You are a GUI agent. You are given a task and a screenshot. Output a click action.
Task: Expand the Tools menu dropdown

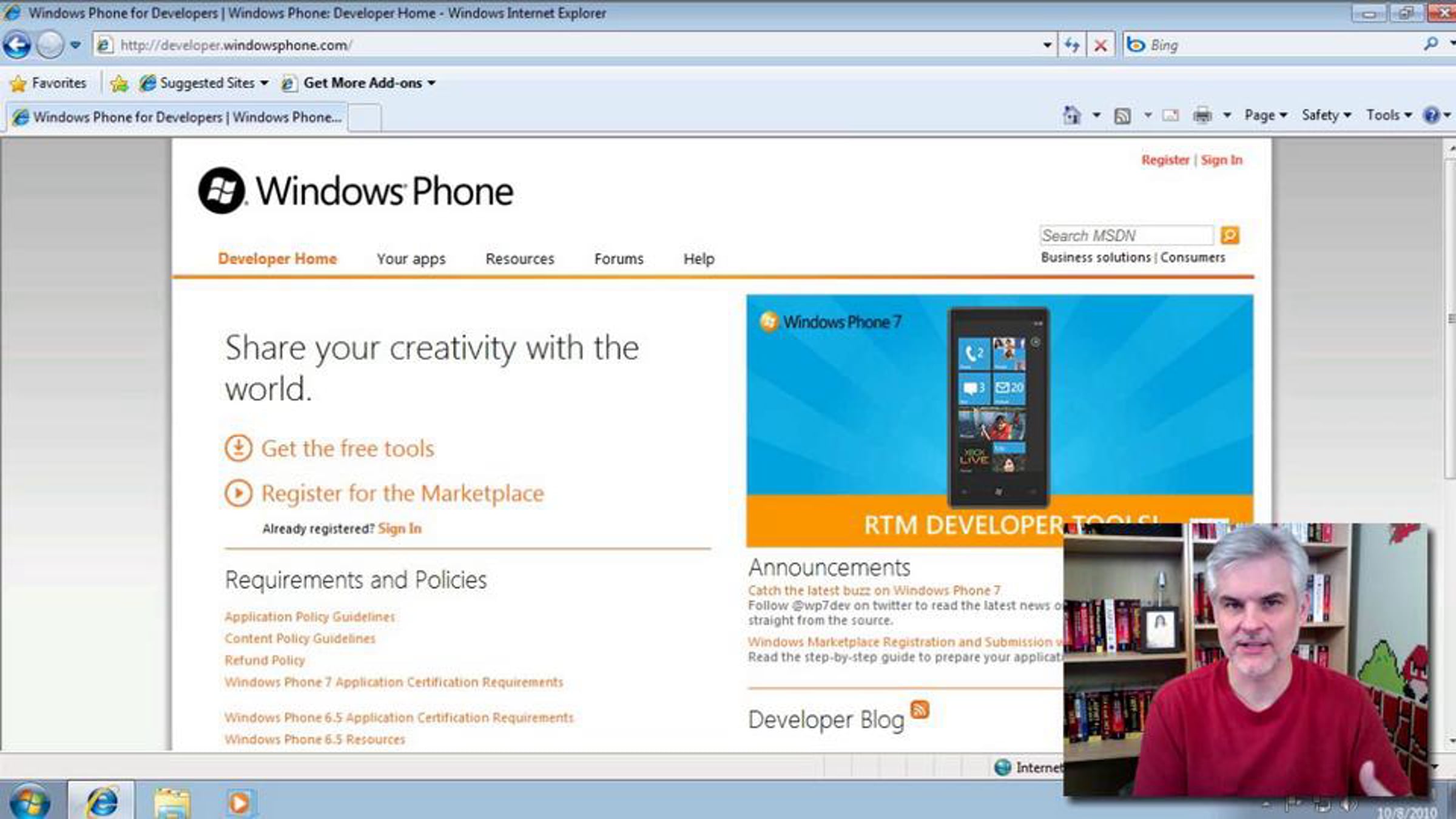(1389, 115)
